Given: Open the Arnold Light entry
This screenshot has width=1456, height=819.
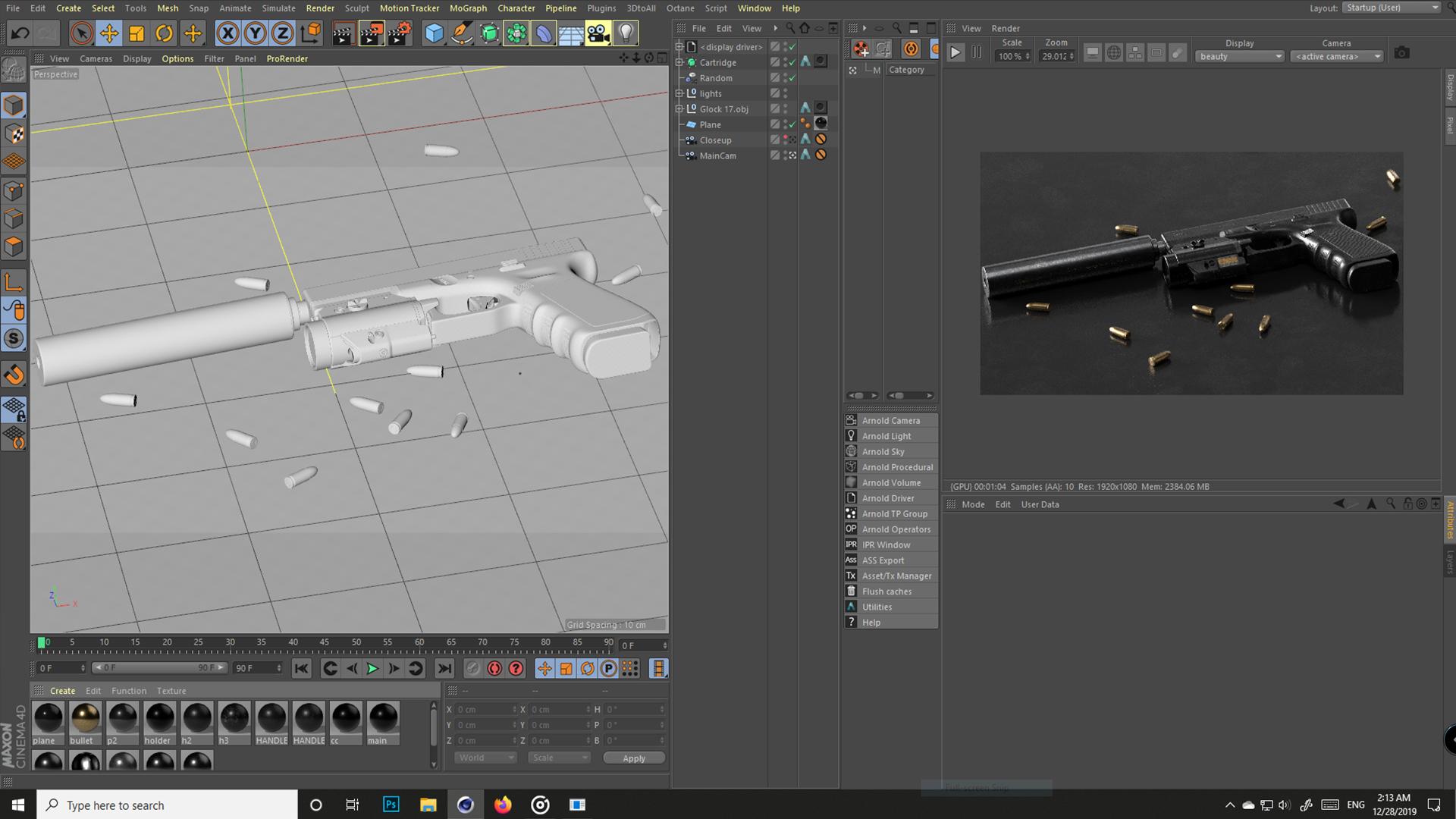Looking at the screenshot, I should (891, 436).
